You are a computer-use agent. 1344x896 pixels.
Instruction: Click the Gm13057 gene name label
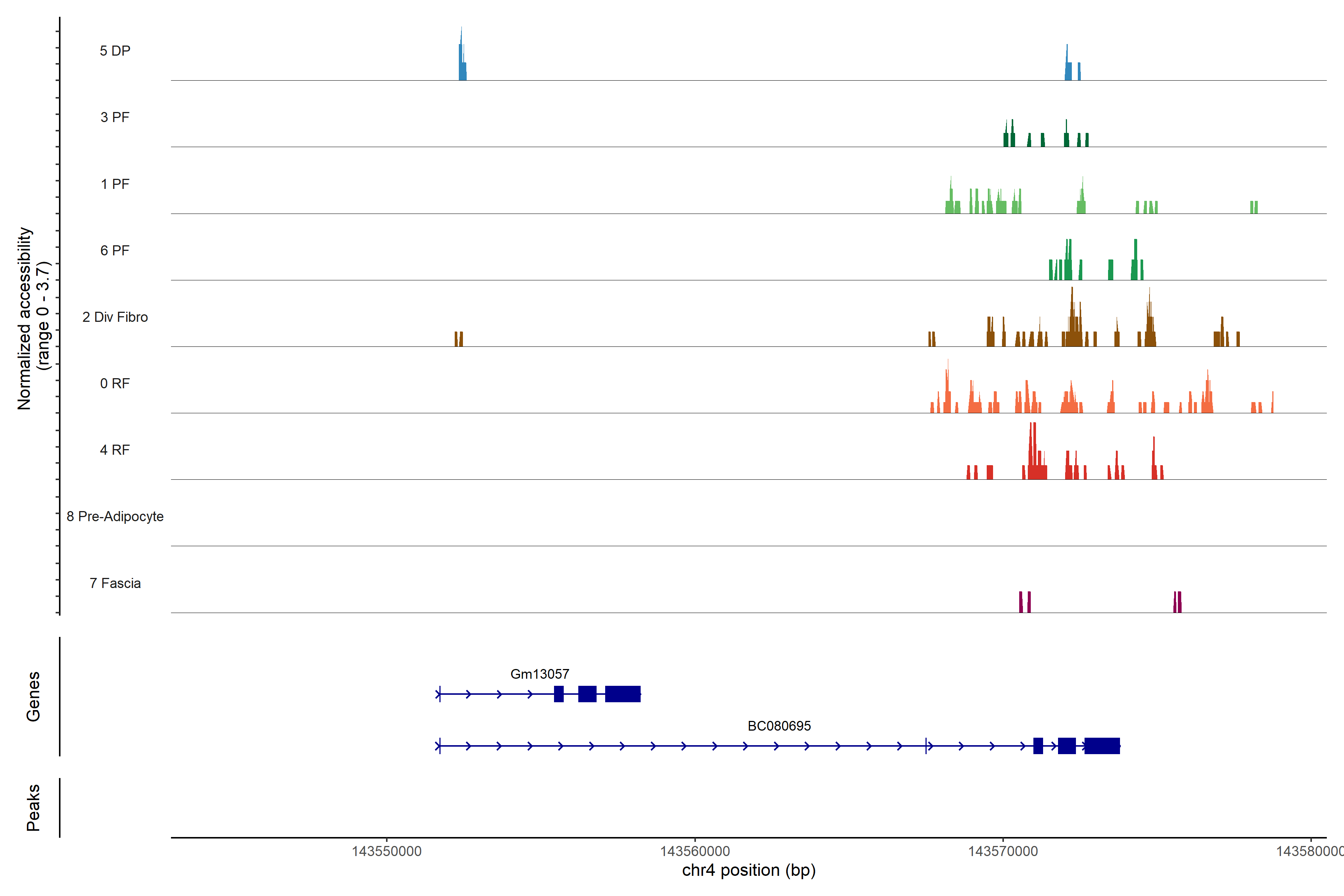pos(539,674)
